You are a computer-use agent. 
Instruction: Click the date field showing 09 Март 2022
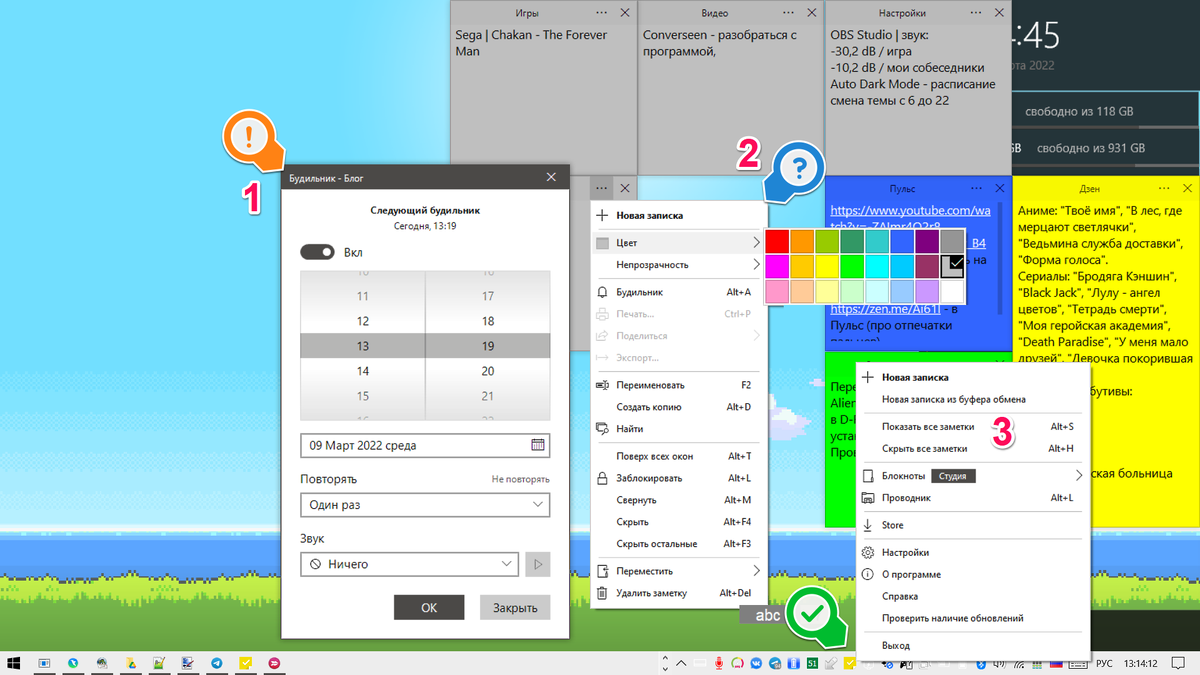pos(425,445)
